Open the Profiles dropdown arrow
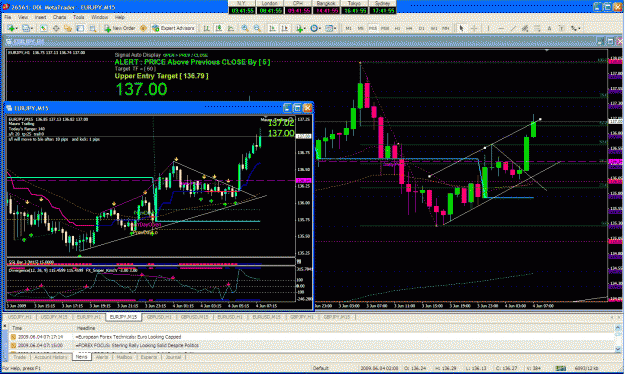The image size is (625, 374). 31,28
